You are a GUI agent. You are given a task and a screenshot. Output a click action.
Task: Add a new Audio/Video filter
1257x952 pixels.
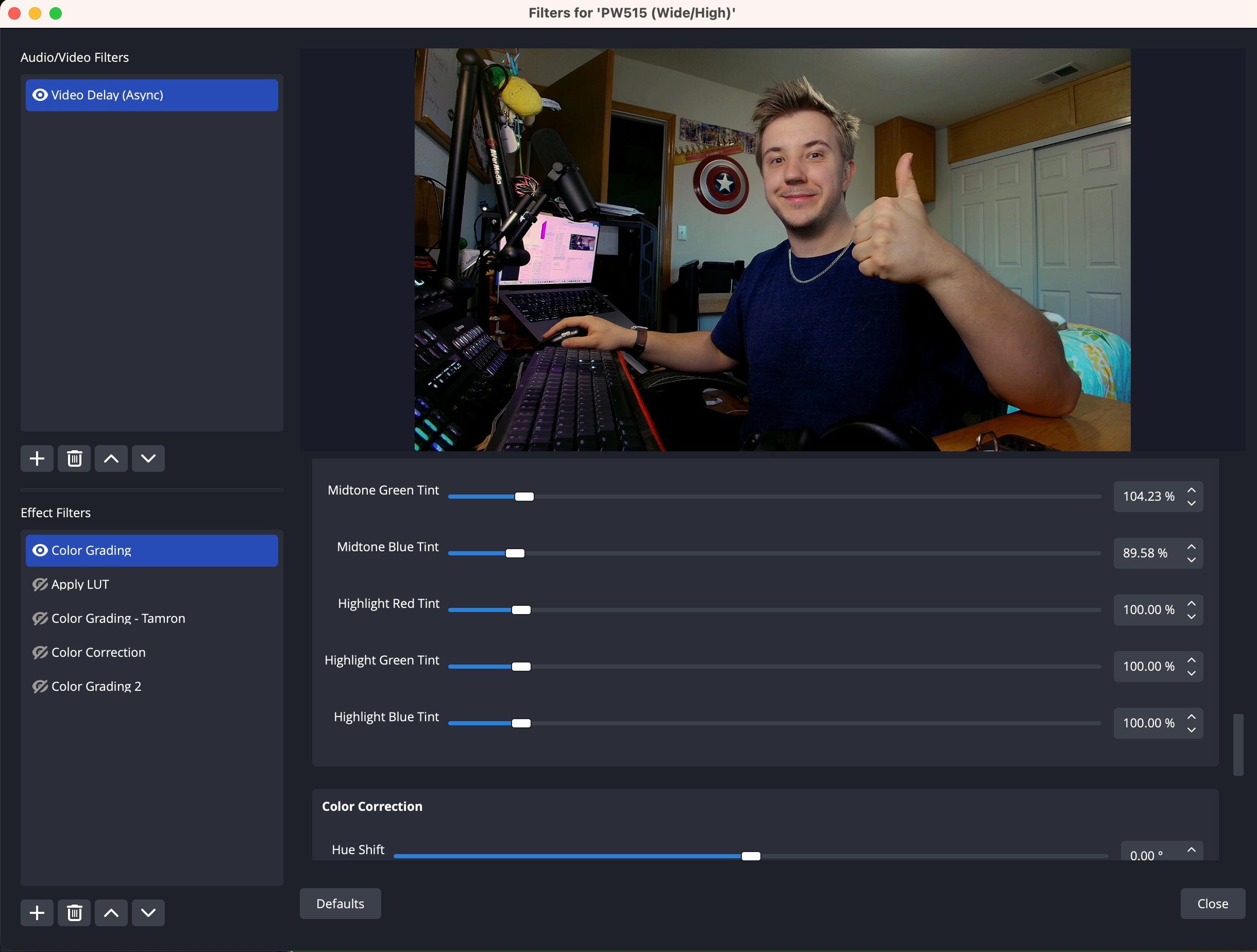(37, 458)
